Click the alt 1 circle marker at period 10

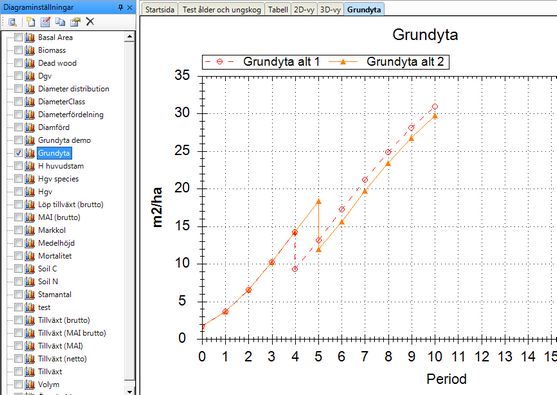click(435, 107)
